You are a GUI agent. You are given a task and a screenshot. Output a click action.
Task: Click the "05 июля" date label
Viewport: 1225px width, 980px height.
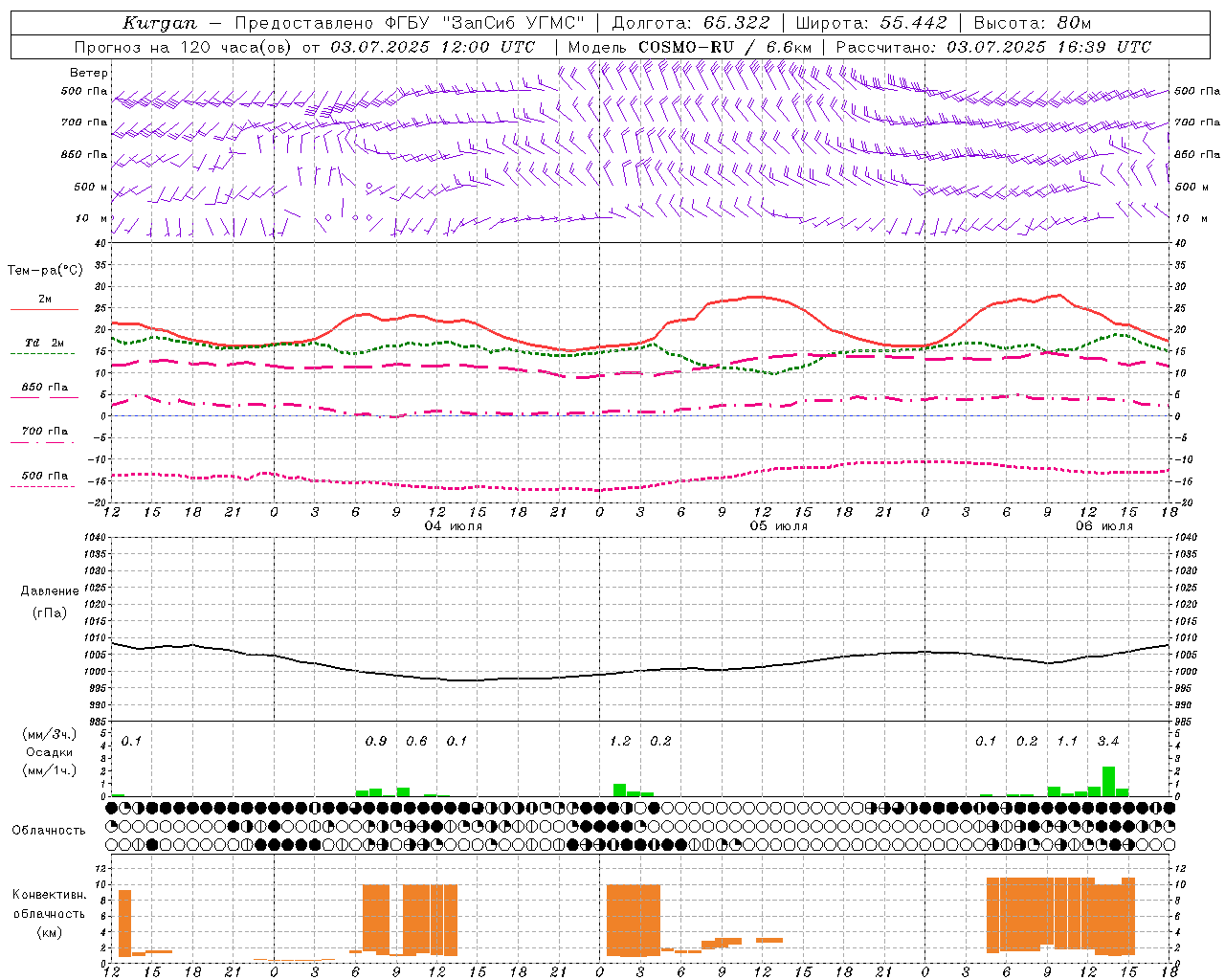point(779,526)
